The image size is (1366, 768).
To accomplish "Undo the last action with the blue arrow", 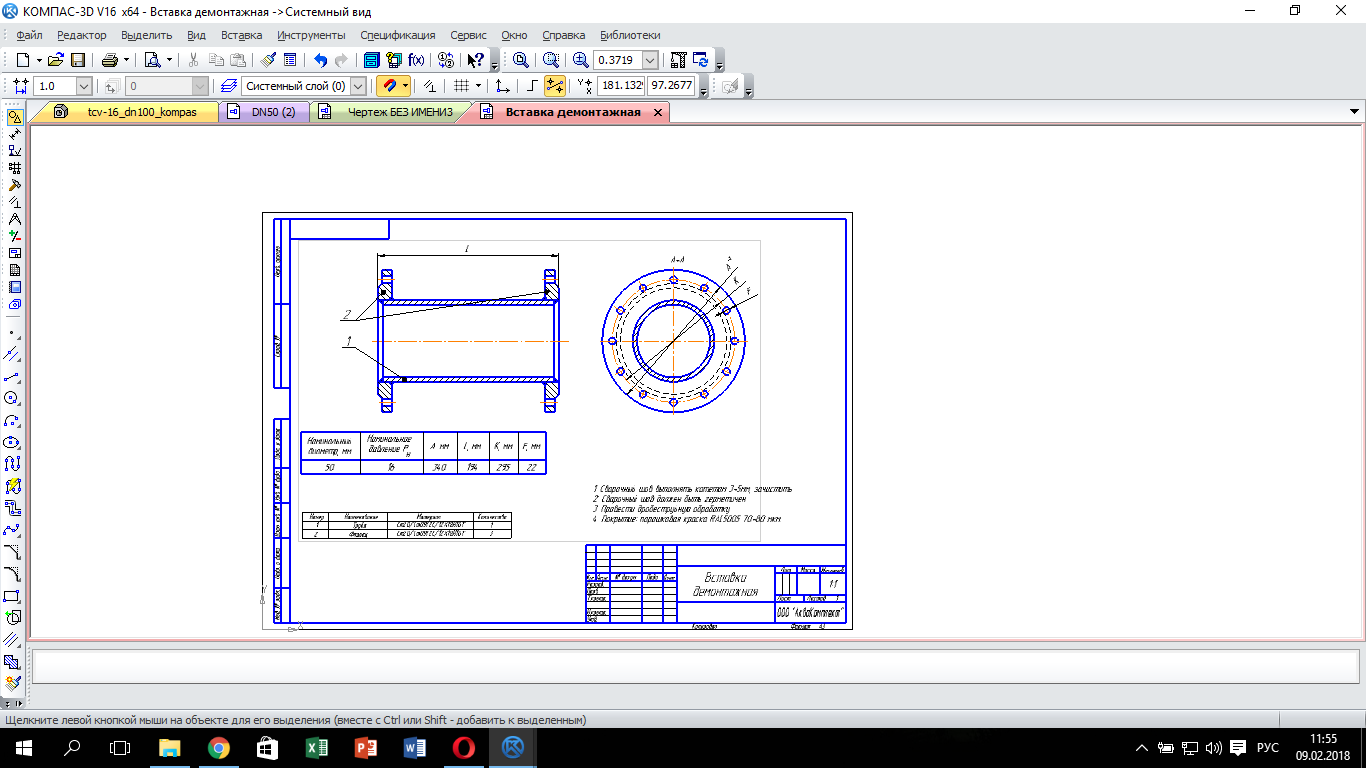I will click(x=320, y=60).
